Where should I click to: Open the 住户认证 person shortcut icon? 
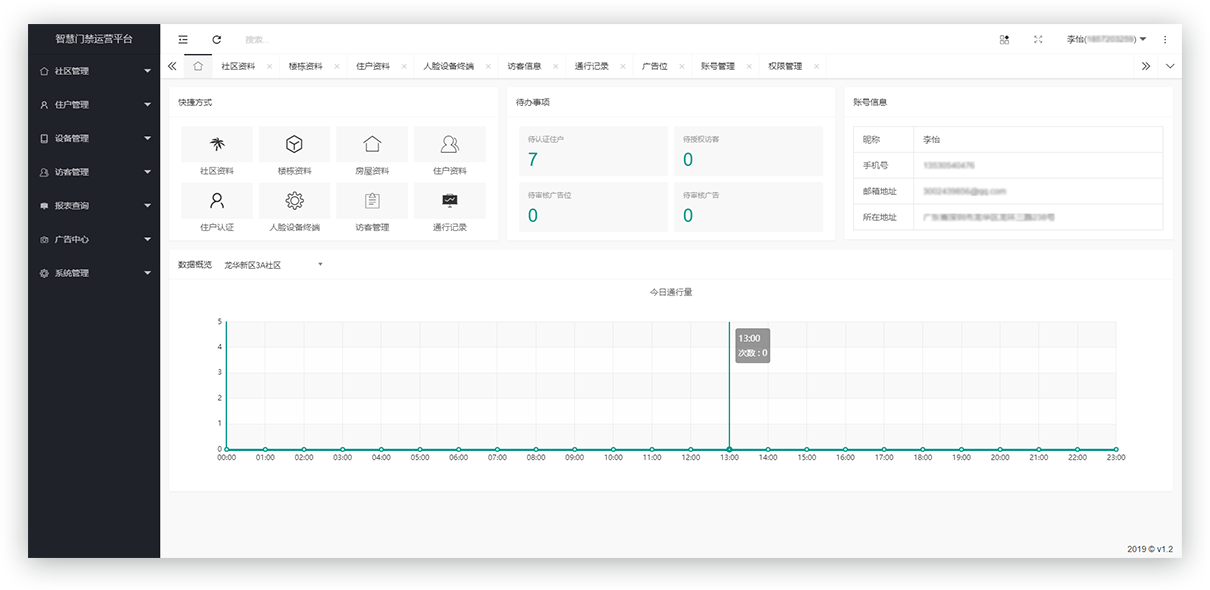click(217, 201)
